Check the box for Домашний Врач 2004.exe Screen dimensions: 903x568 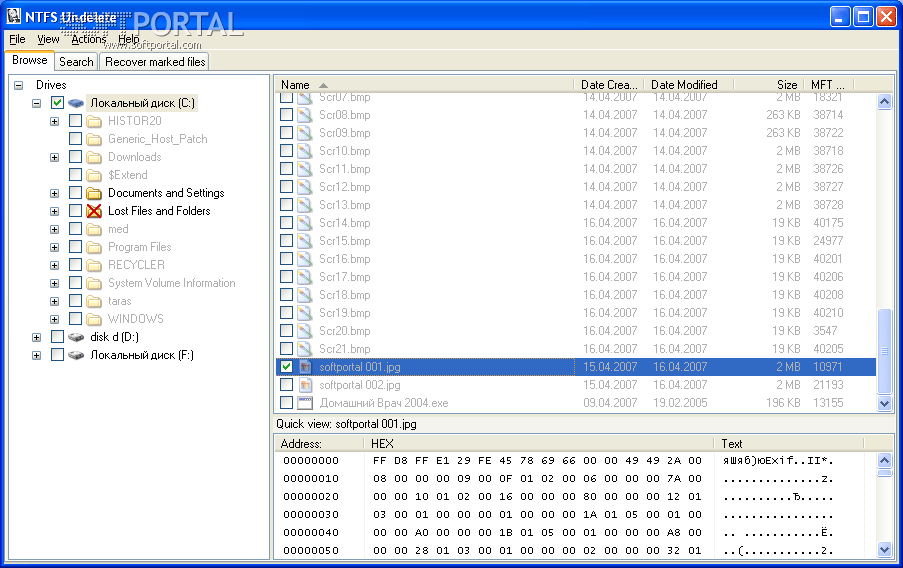(x=286, y=403)
